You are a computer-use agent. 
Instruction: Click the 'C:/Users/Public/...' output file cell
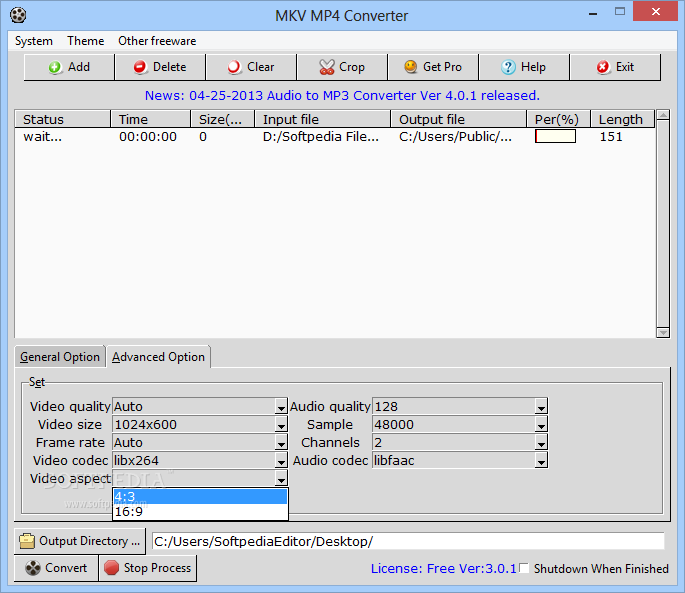(x=455, y=137)
